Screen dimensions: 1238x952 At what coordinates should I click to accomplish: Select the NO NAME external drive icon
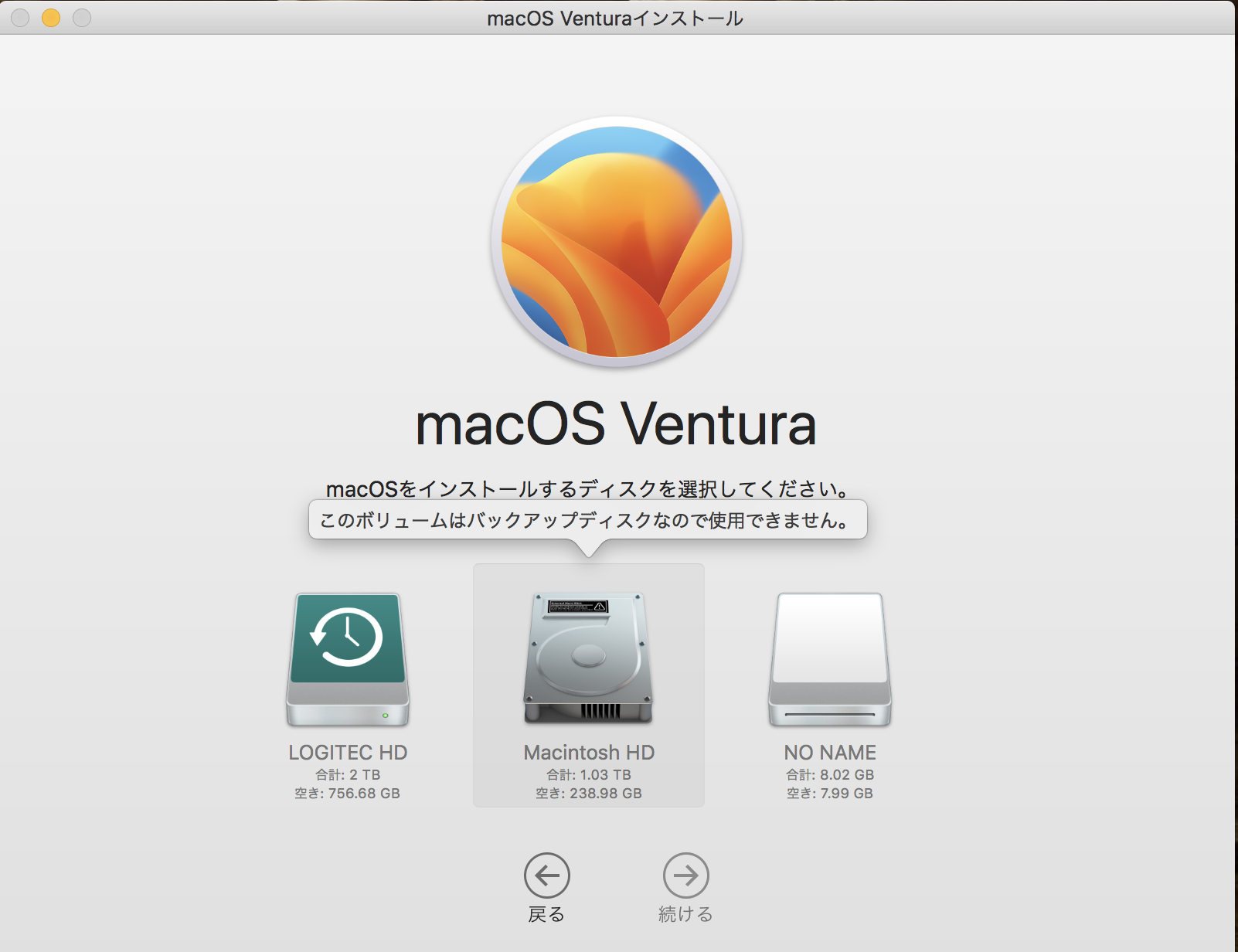pos(830,659)
